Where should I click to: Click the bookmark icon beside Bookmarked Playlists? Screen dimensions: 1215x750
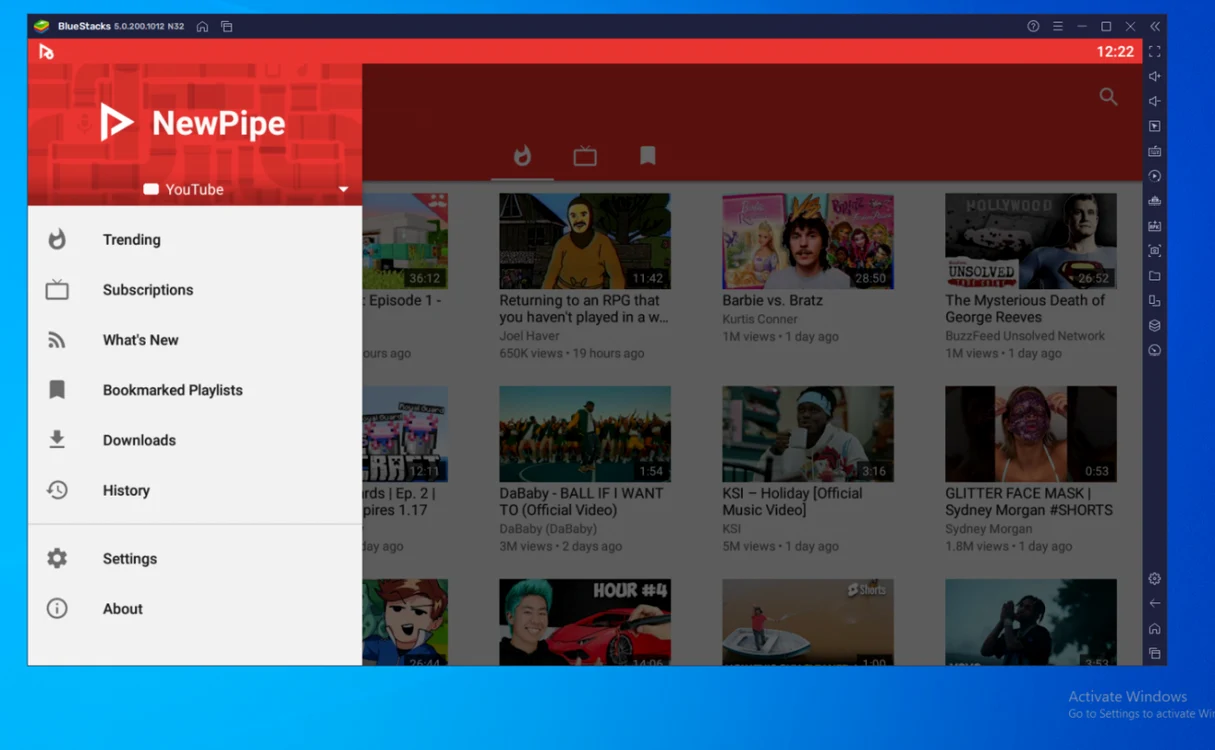point(57,390)
